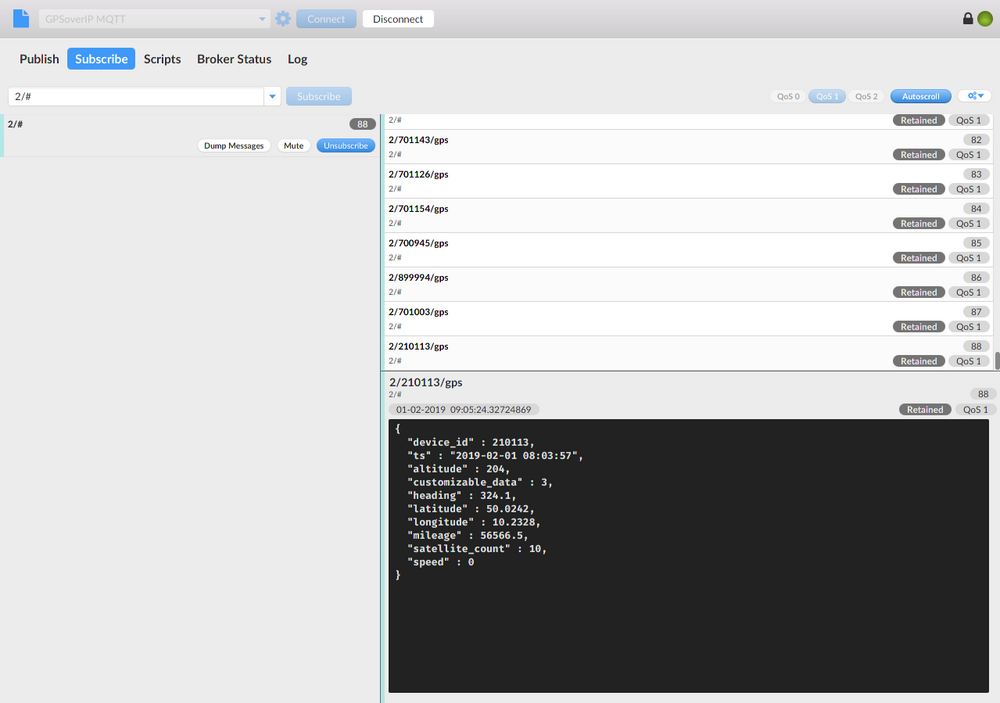The height and width of the screenshot is (703, 1000).
Task: Toggle Autoscroll for incoming messages
Action: (920, 96)
